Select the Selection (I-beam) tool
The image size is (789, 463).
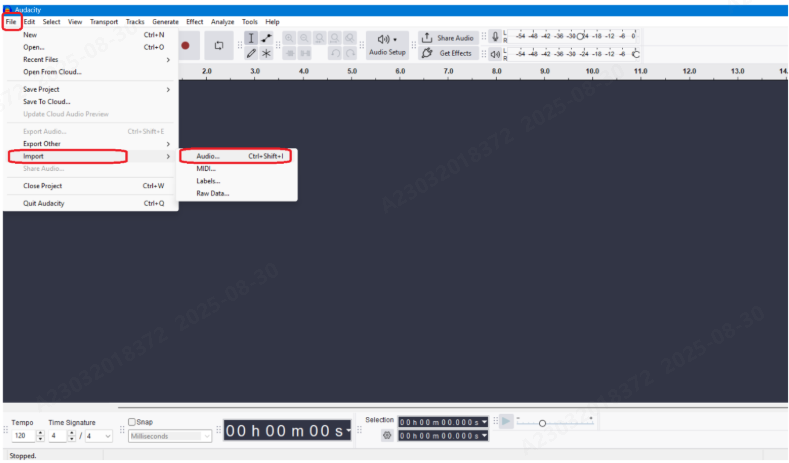[x=251, y=38]
